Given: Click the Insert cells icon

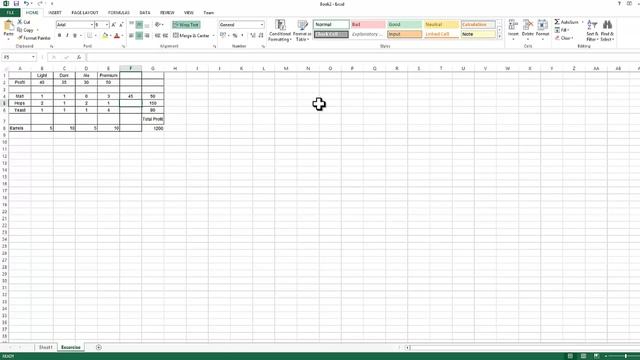Looking at the screenshot, I should pyautogui.click(x=513, y=25).
